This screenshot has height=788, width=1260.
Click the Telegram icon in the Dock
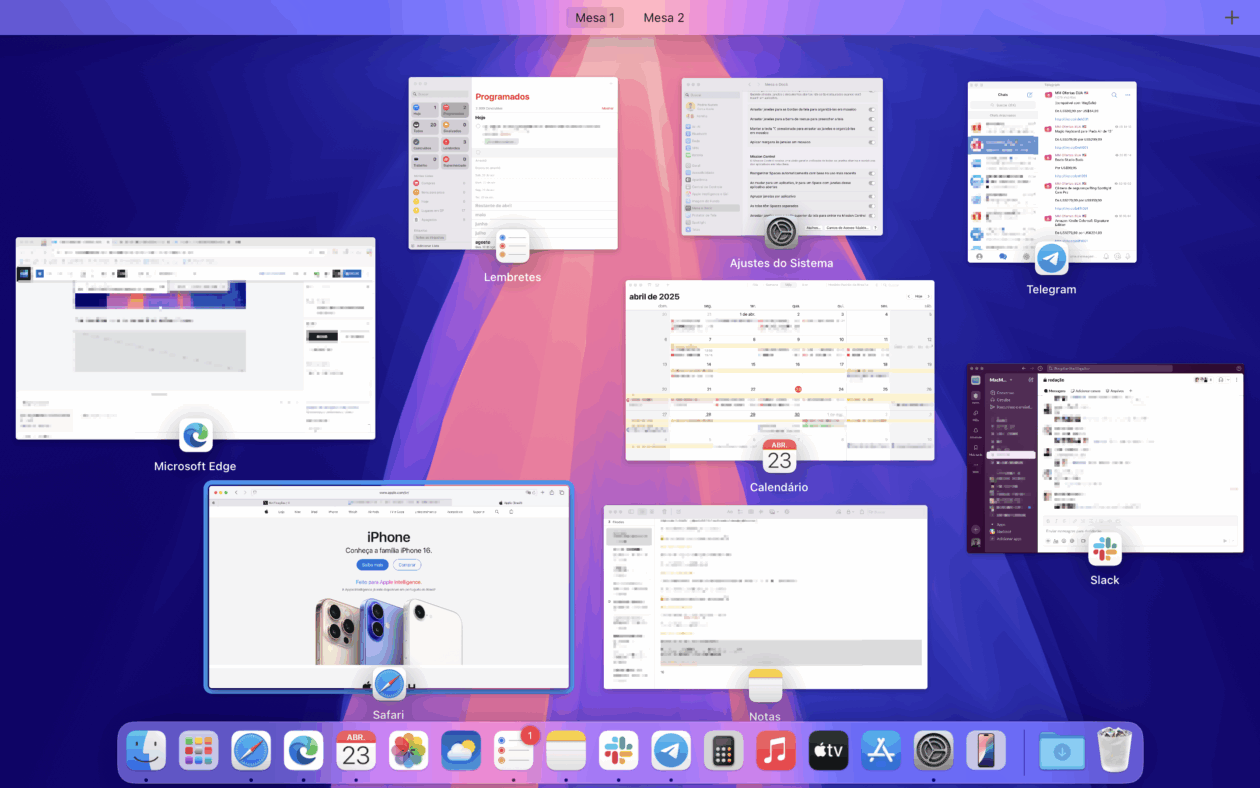click(671, 751)
